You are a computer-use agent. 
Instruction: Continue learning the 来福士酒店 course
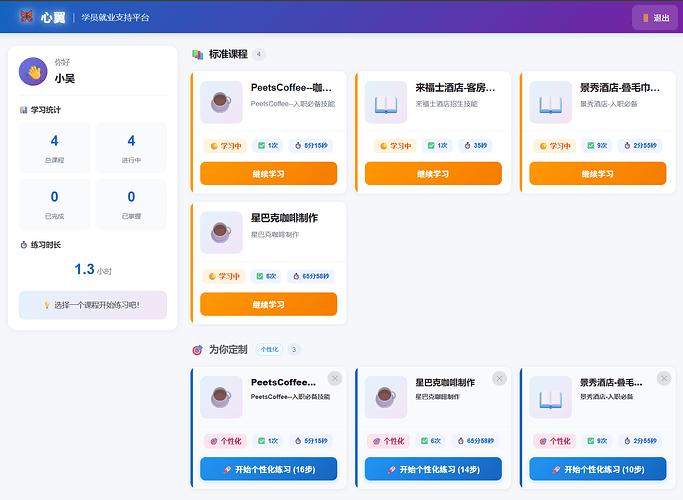point(433,174)
